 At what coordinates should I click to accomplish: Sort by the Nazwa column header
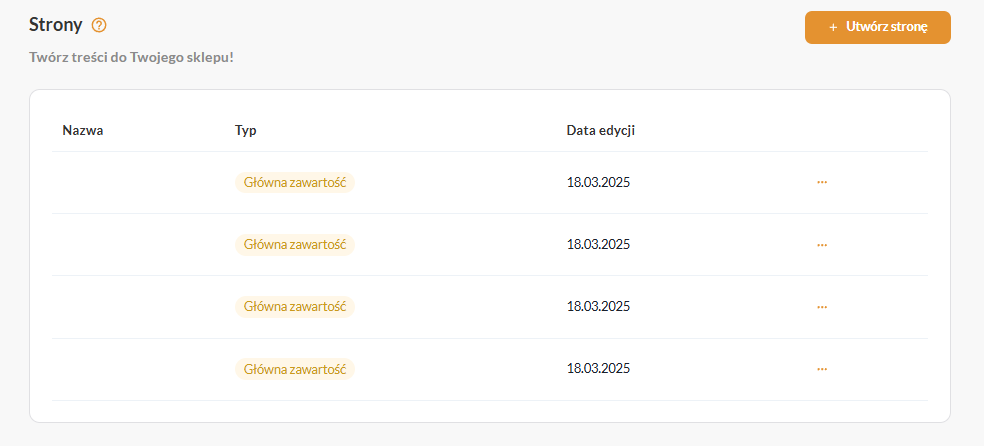tap(83, 130)
